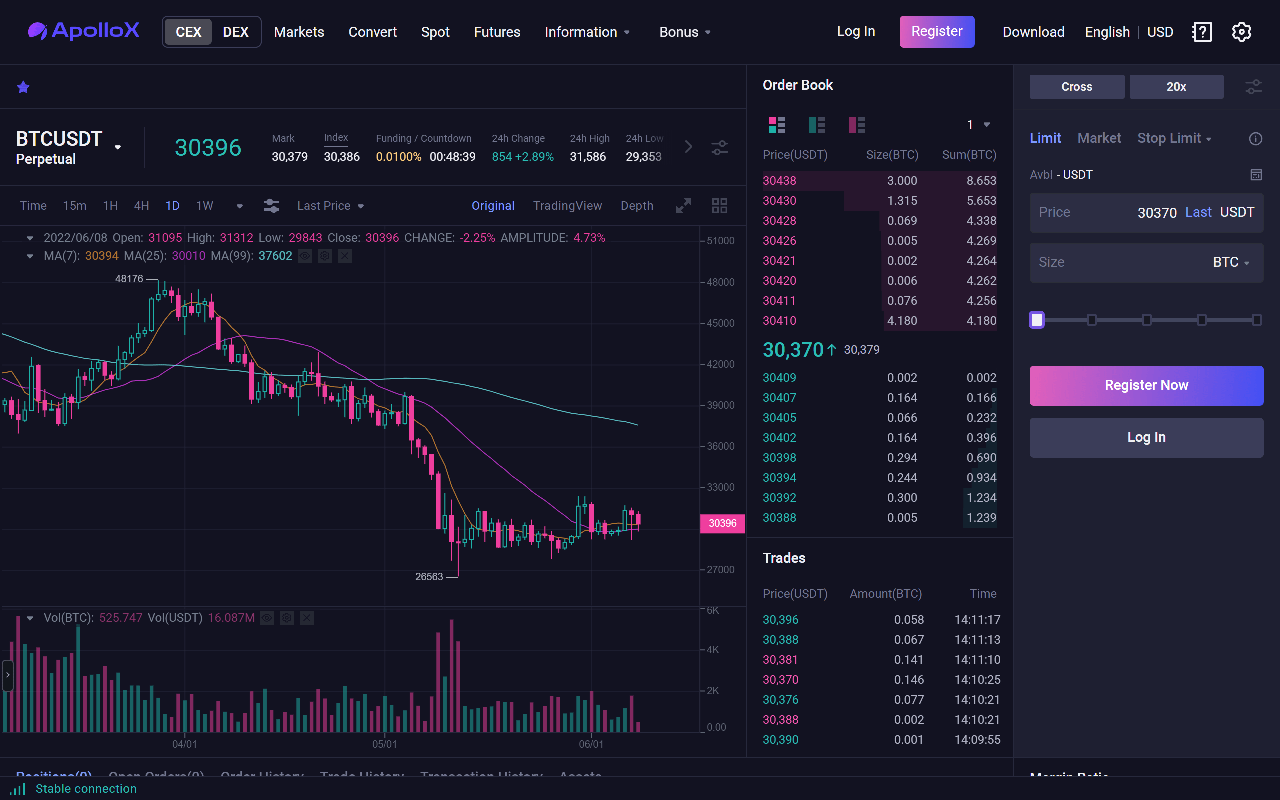Select the Market order tab
1280x800 pixels.
coord(1099,138)
